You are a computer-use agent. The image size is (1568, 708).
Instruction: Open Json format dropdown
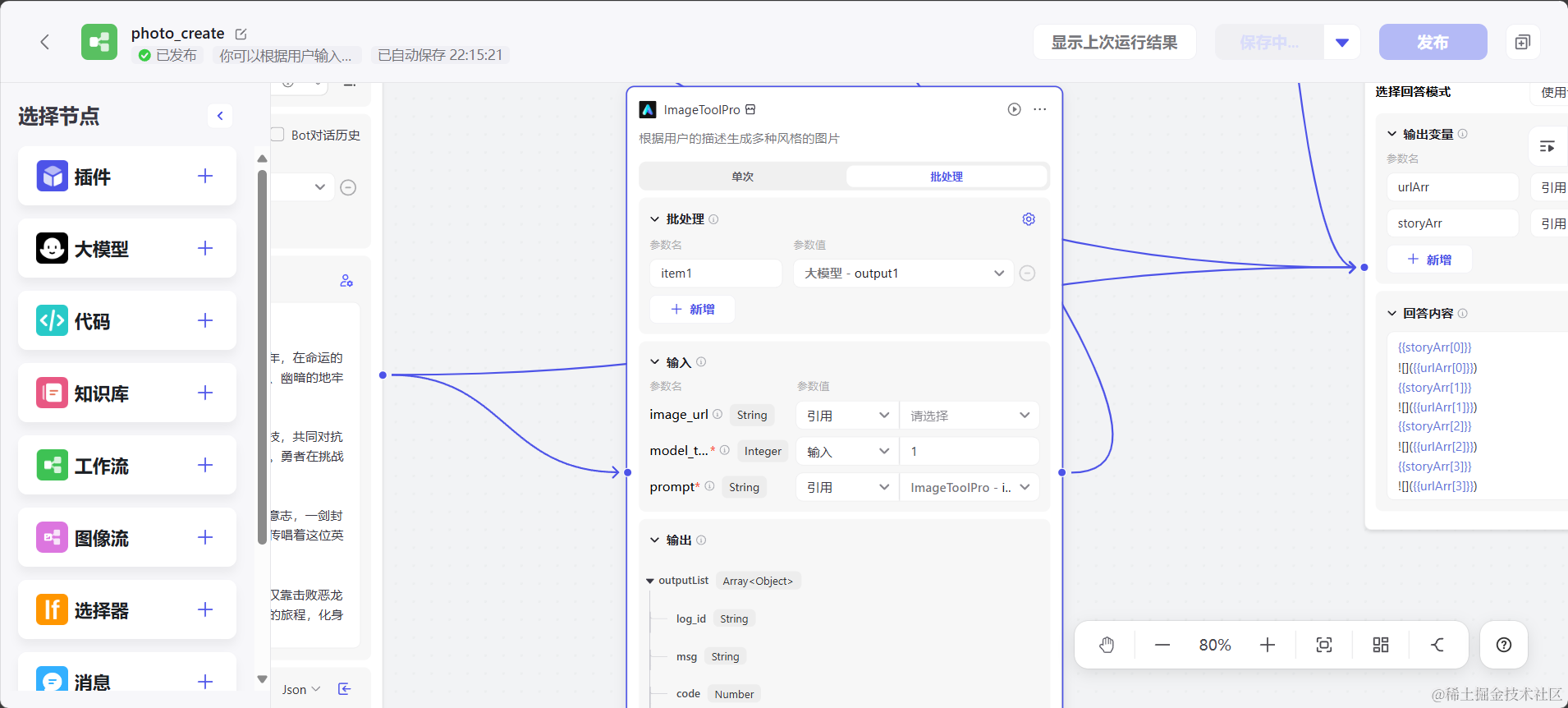click(x=300, y=689)
